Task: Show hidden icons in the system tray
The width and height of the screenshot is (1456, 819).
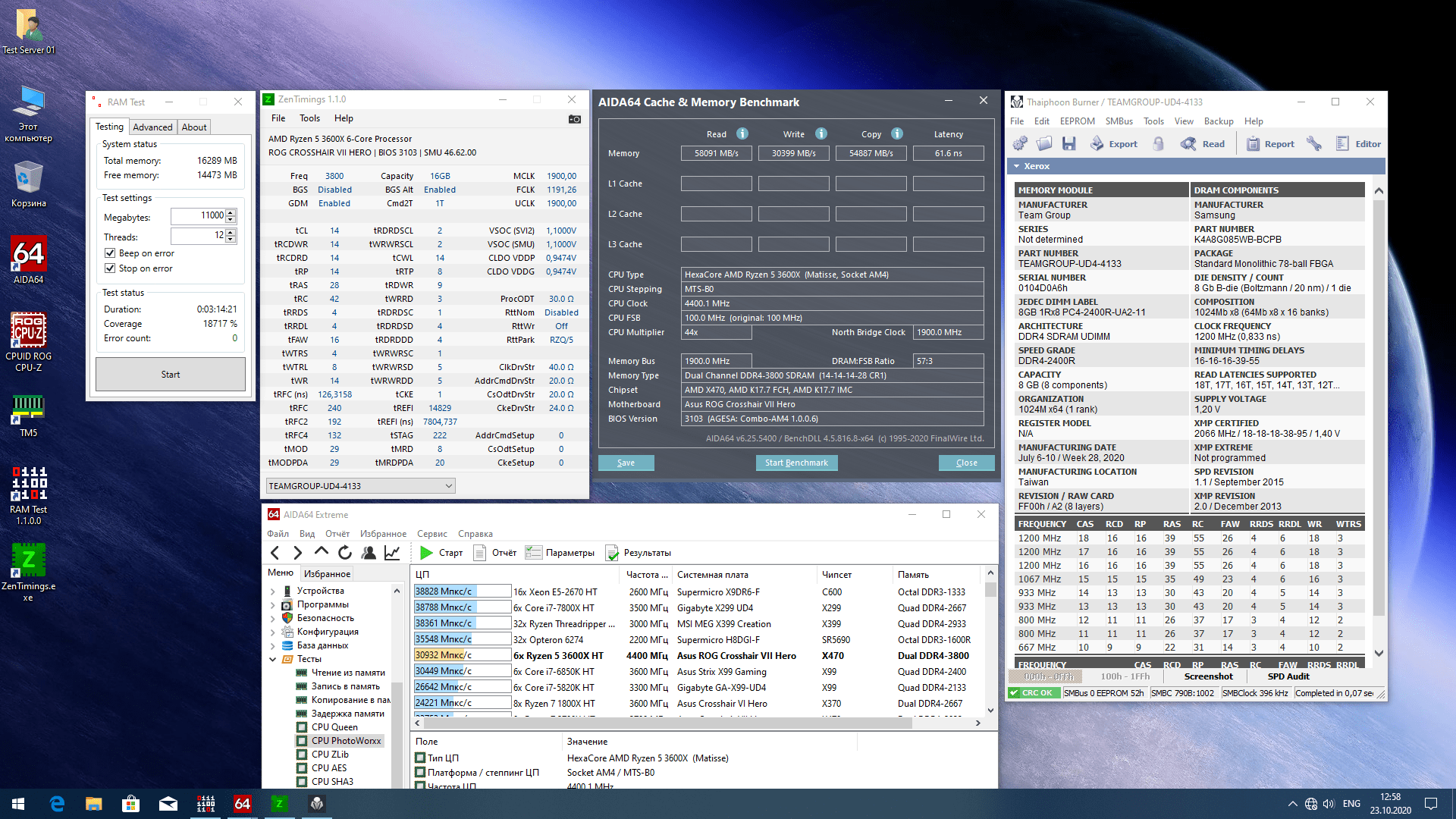Action: (x=1292, y=804)
